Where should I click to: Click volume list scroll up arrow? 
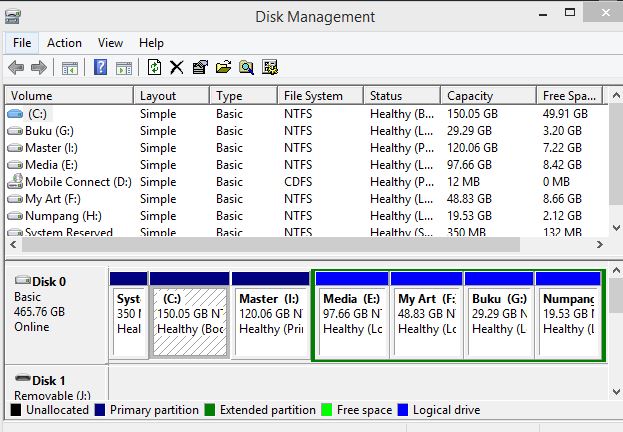(616, 95)
